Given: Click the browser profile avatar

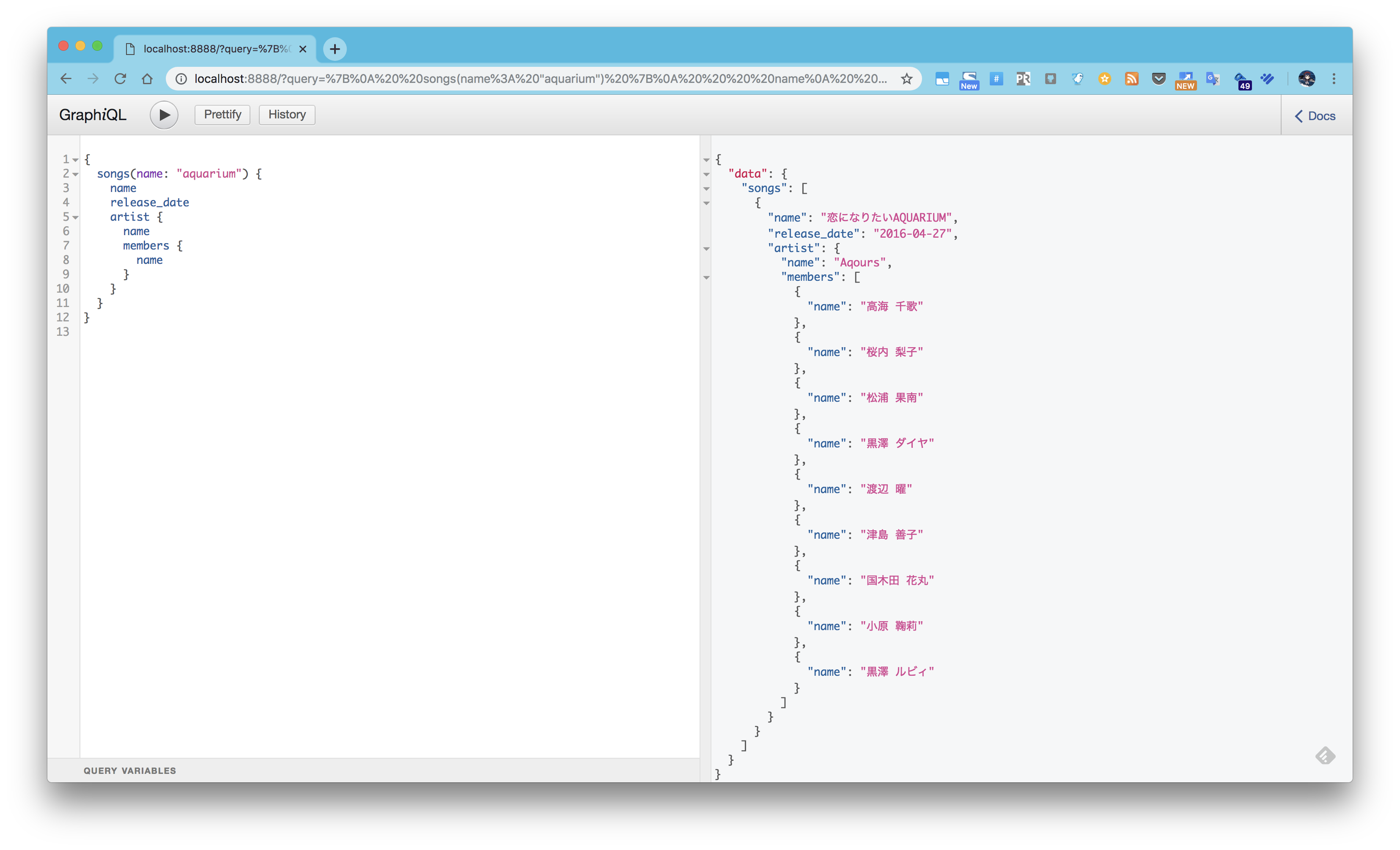Looking at the screenshot, I should (1307, 79).
